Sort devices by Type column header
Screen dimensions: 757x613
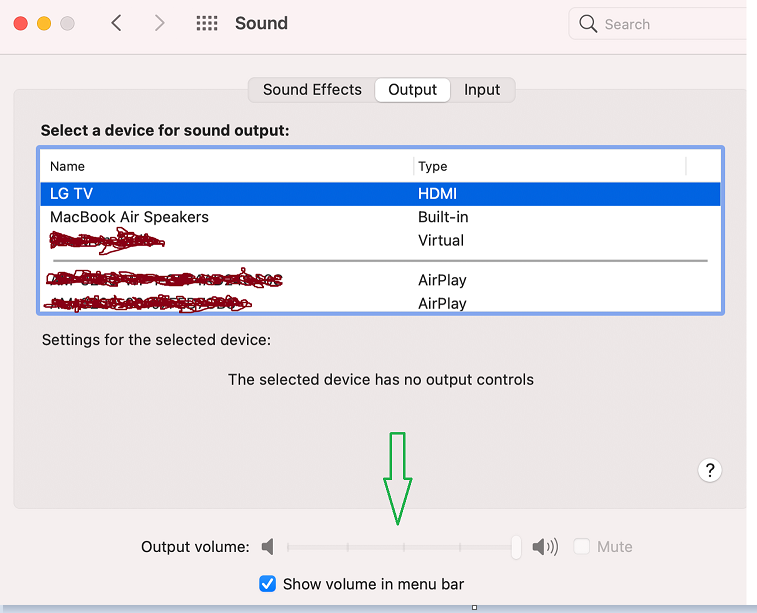tap(549, 167)
